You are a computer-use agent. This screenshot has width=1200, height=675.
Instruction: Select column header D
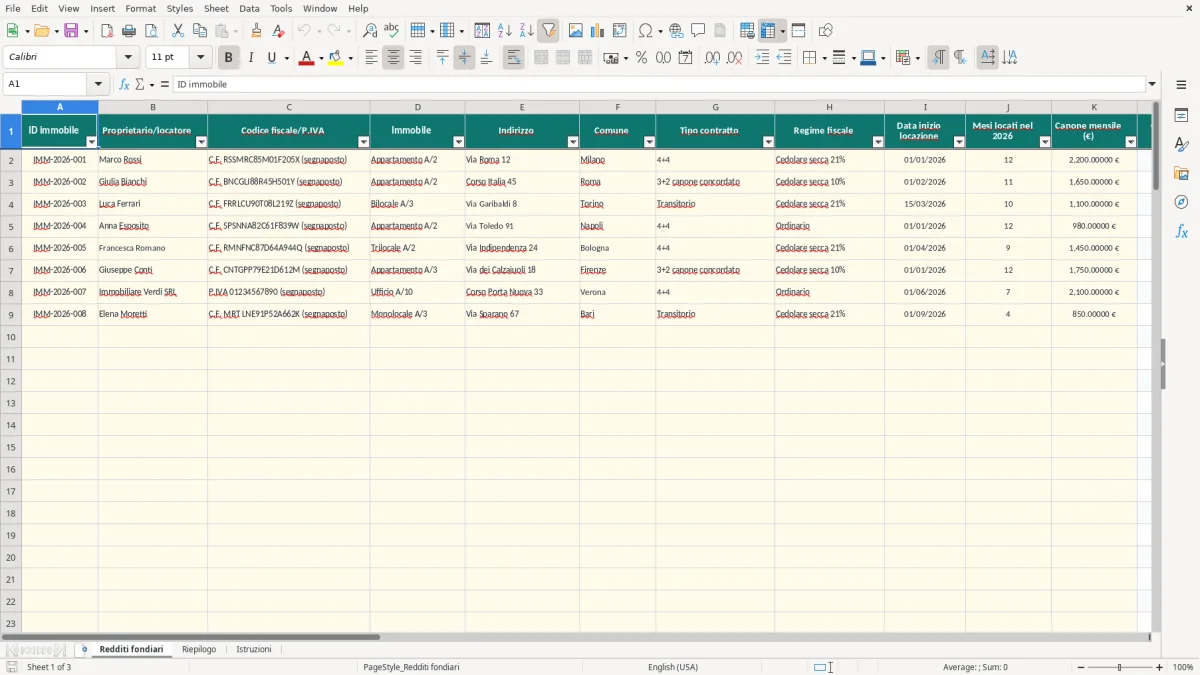[x=417, y=107]
